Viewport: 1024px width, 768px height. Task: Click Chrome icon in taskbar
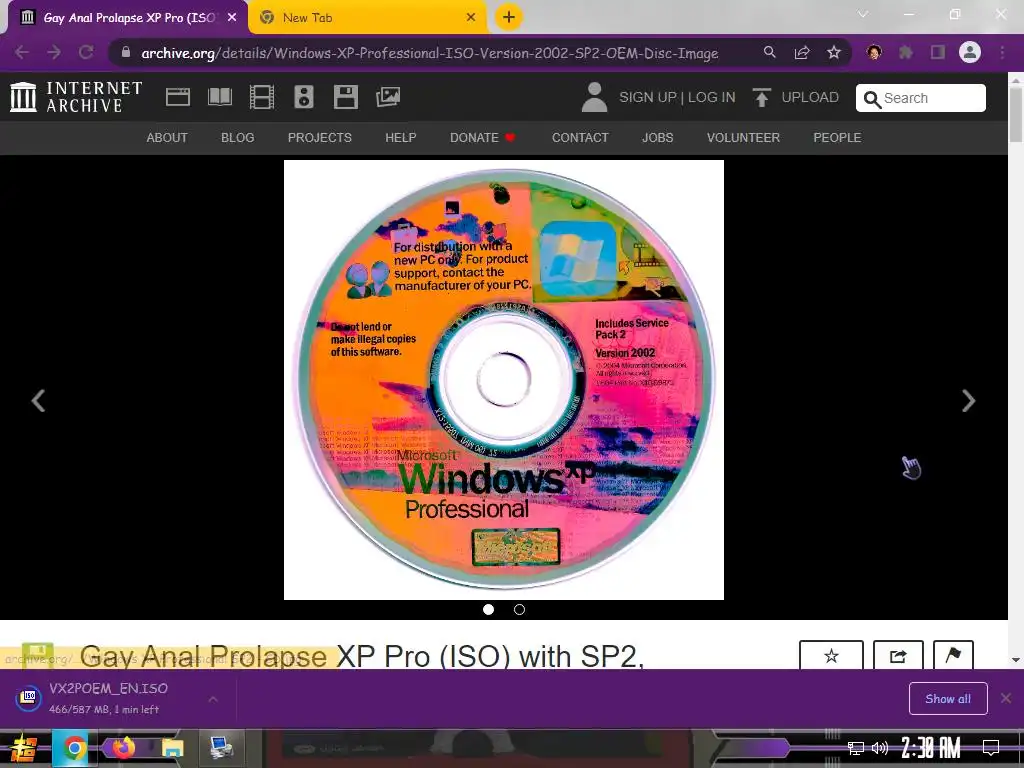pos(74,748)
